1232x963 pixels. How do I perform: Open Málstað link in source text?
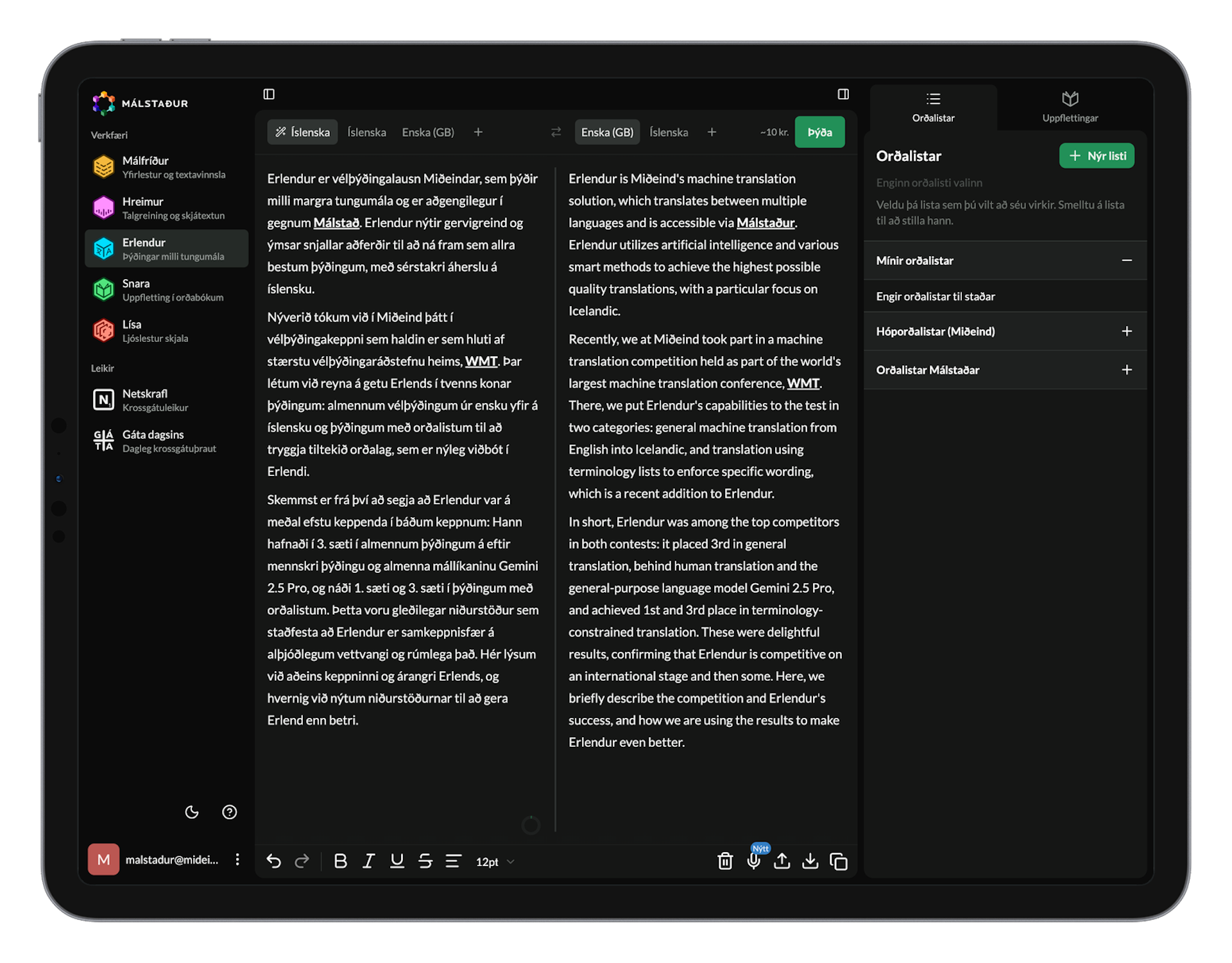336,223
